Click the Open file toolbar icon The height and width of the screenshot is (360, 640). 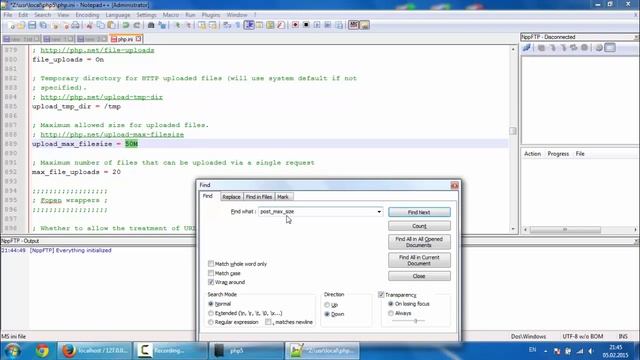21,25
